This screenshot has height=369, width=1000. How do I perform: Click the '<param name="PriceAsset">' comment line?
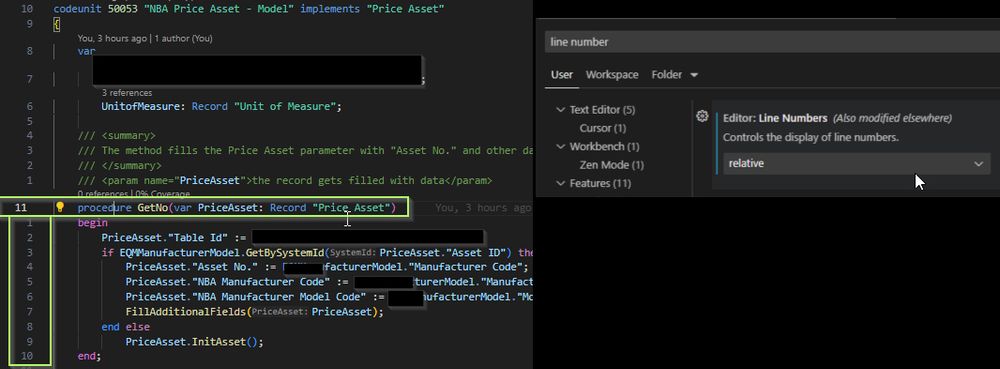pos(284,180)
